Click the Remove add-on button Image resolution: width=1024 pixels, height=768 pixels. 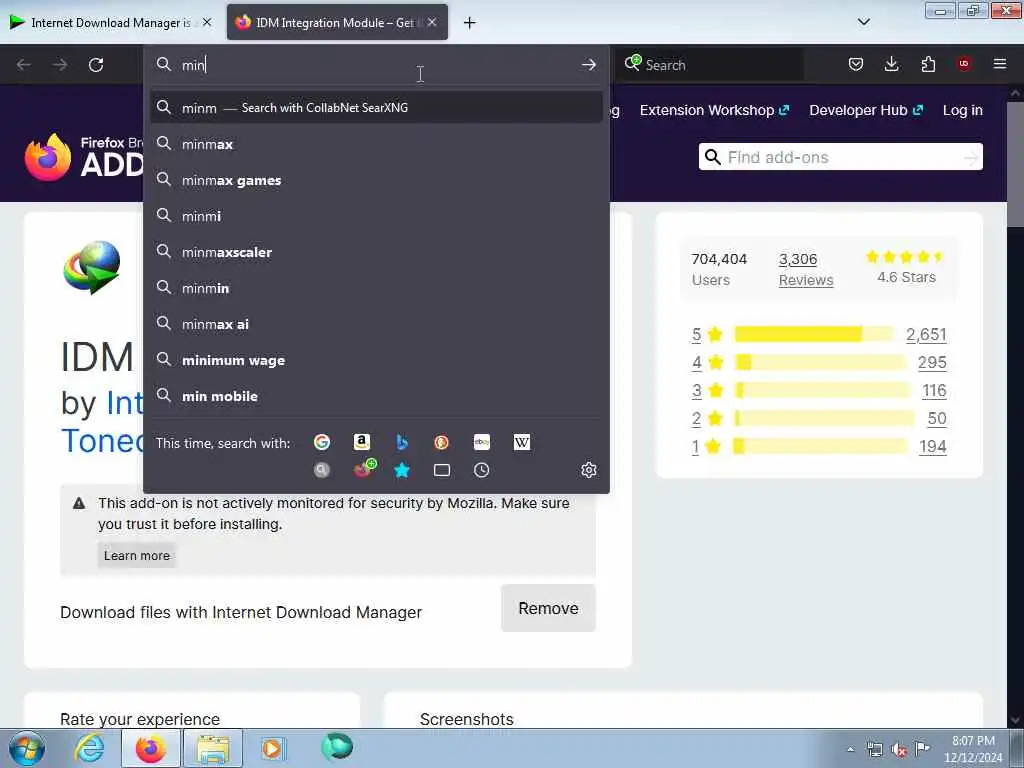coord(548,608)
